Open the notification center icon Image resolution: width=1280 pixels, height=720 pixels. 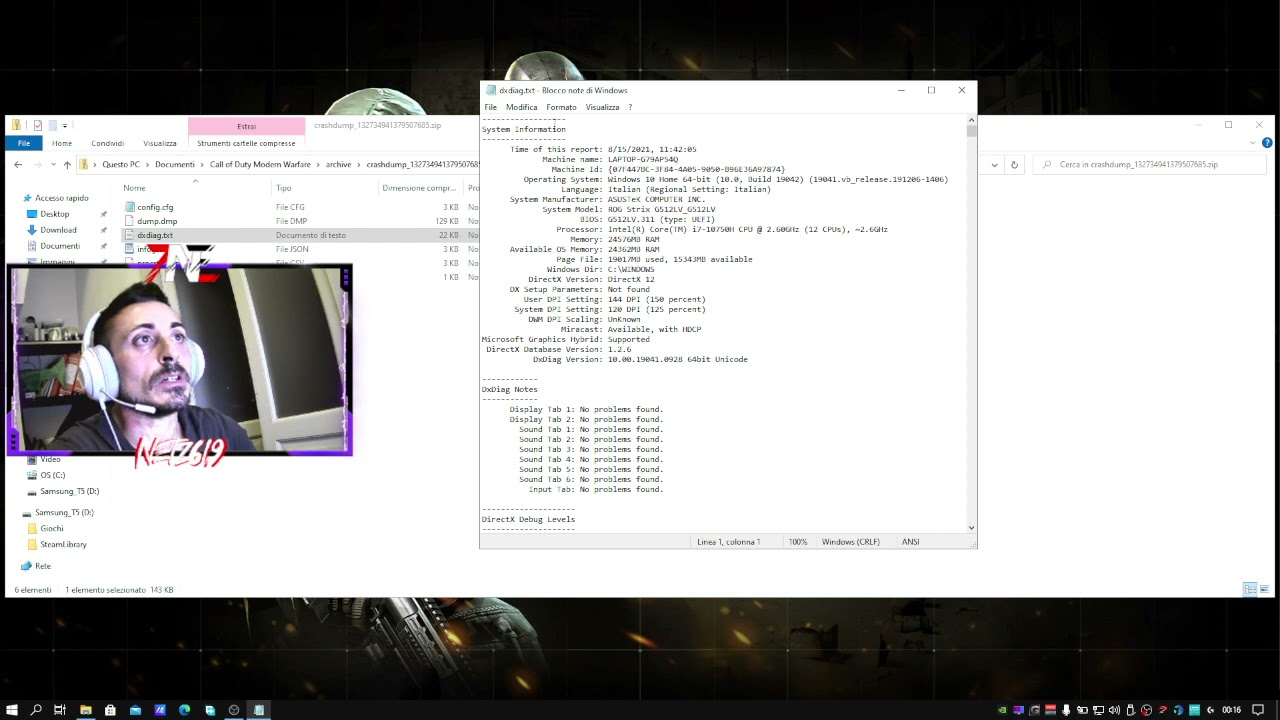[x=1258, y=710]
